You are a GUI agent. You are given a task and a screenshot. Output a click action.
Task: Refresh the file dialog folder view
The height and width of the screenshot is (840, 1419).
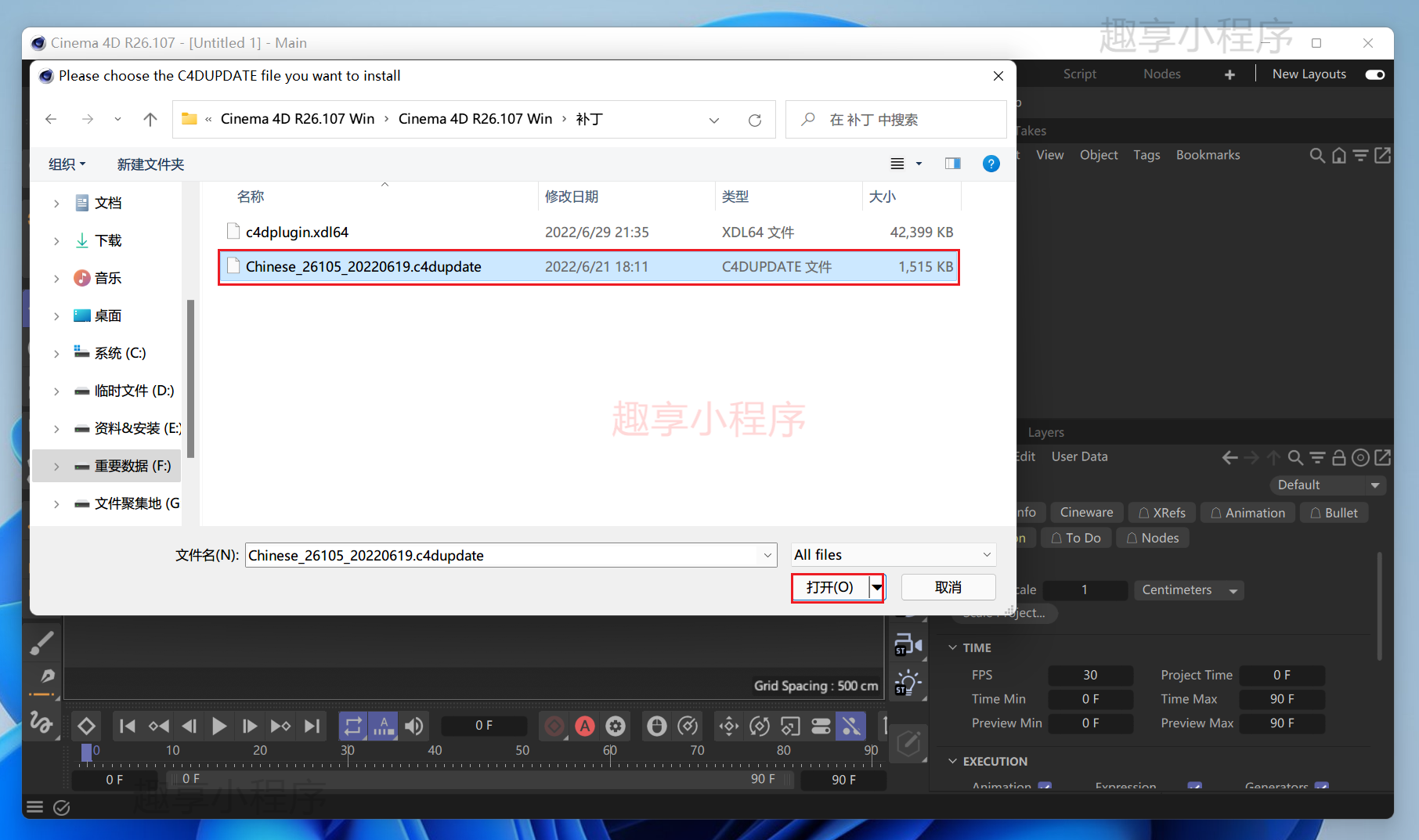(755, 120)
